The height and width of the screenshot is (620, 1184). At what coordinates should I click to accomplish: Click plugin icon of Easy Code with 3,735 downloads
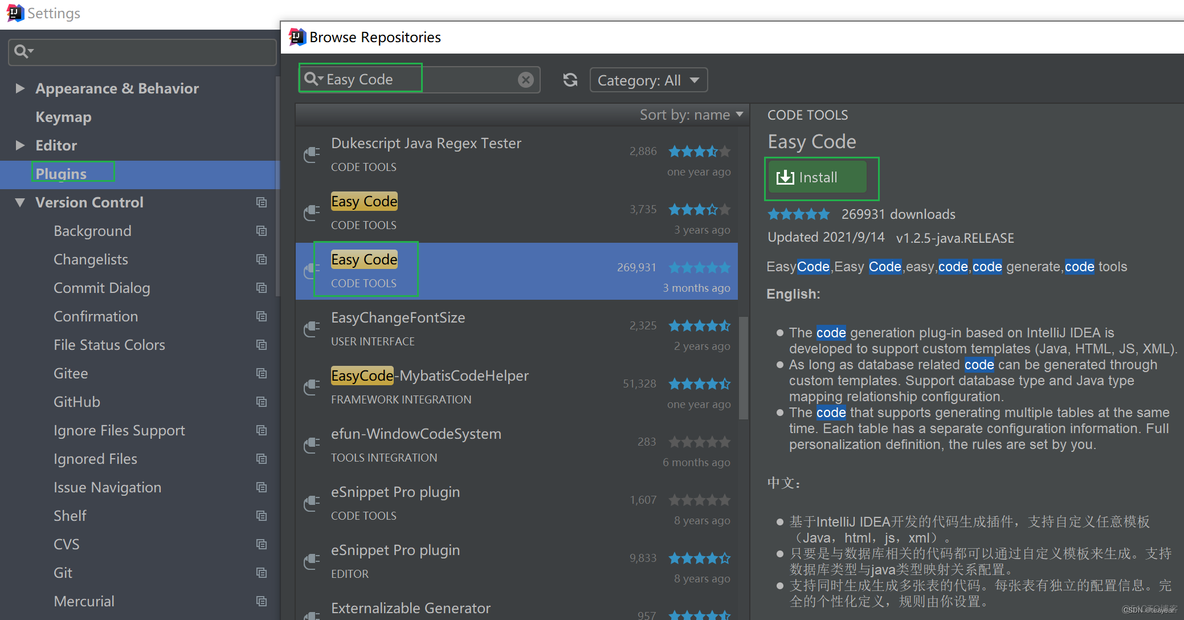click(311, 213)
